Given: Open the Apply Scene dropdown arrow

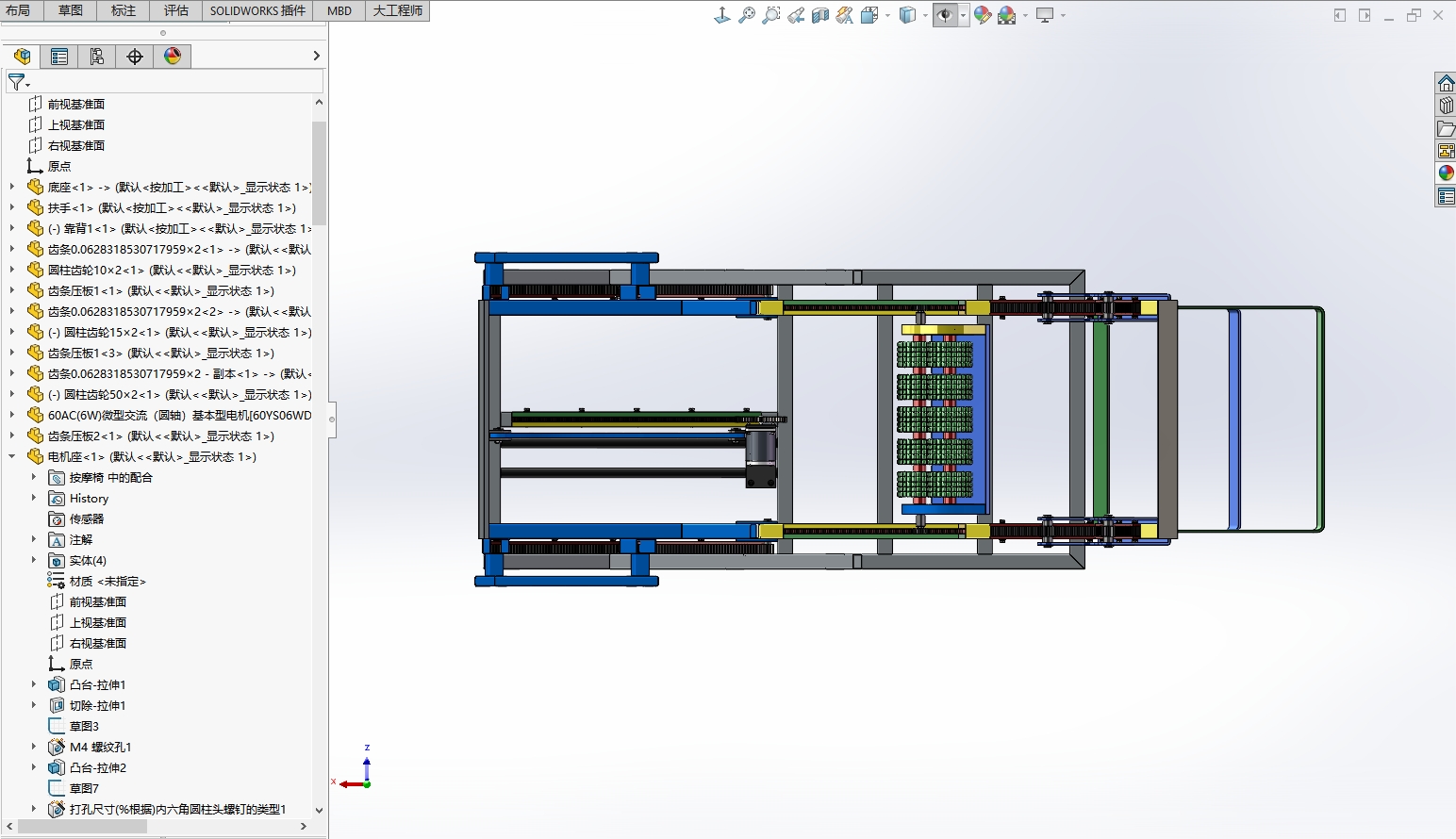Looking at the screenshot, I should (x=1025, y=15).
